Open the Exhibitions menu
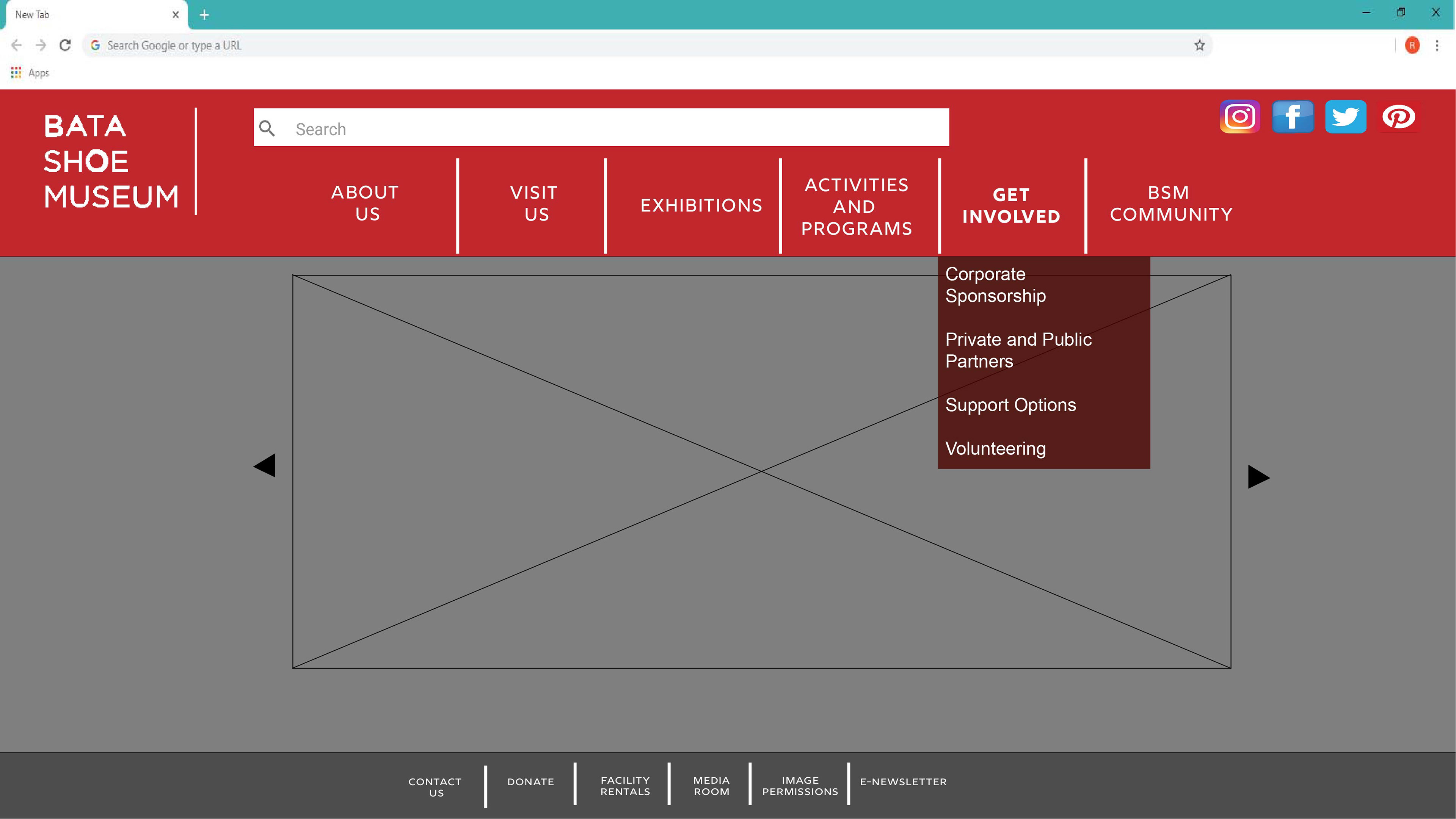Viewport: 1456px width, 819px height. (x=701, y=205)
